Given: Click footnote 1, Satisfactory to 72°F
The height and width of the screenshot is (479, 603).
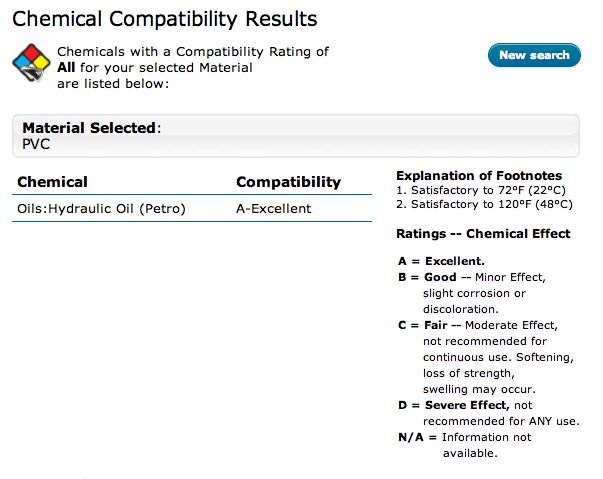Looking at the screenshot, I should pos(480,189).
